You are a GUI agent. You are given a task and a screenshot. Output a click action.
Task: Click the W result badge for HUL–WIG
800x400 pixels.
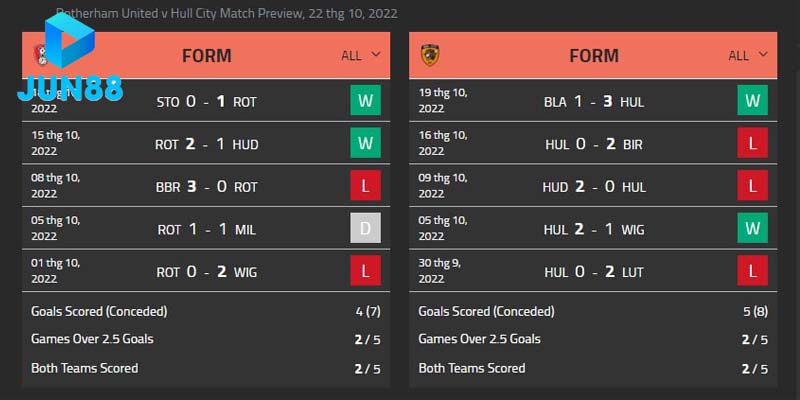pyautogui.click(x=752, y=229)
